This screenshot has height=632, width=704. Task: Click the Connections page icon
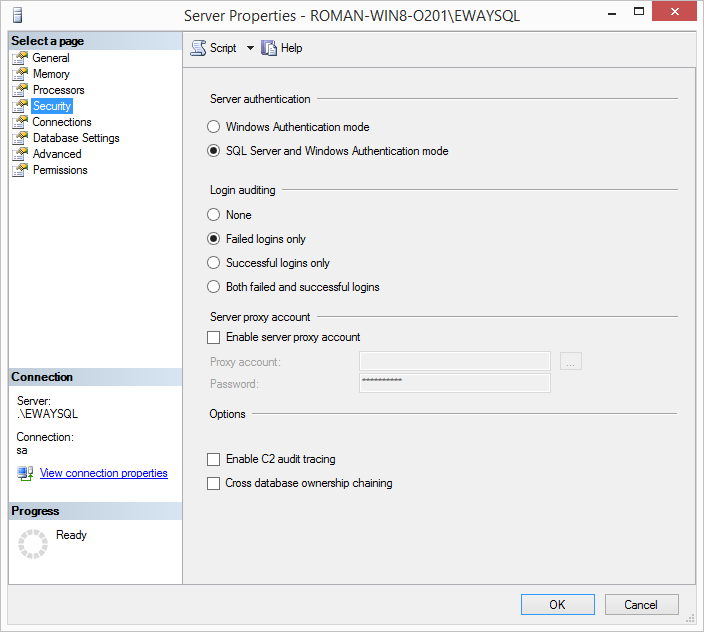coord(20,122)
